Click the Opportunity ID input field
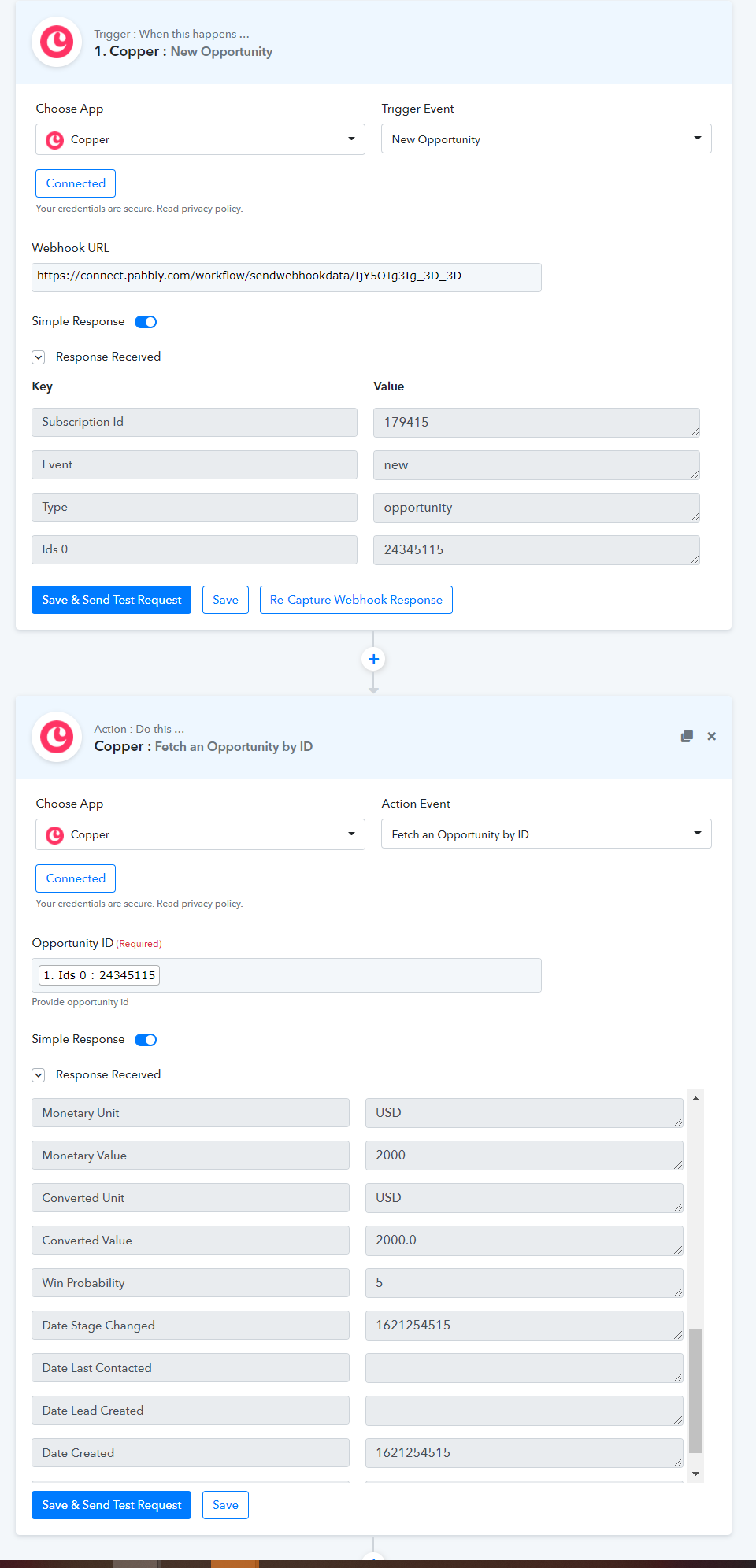756x1568 pixels. (x=287, y=975)
